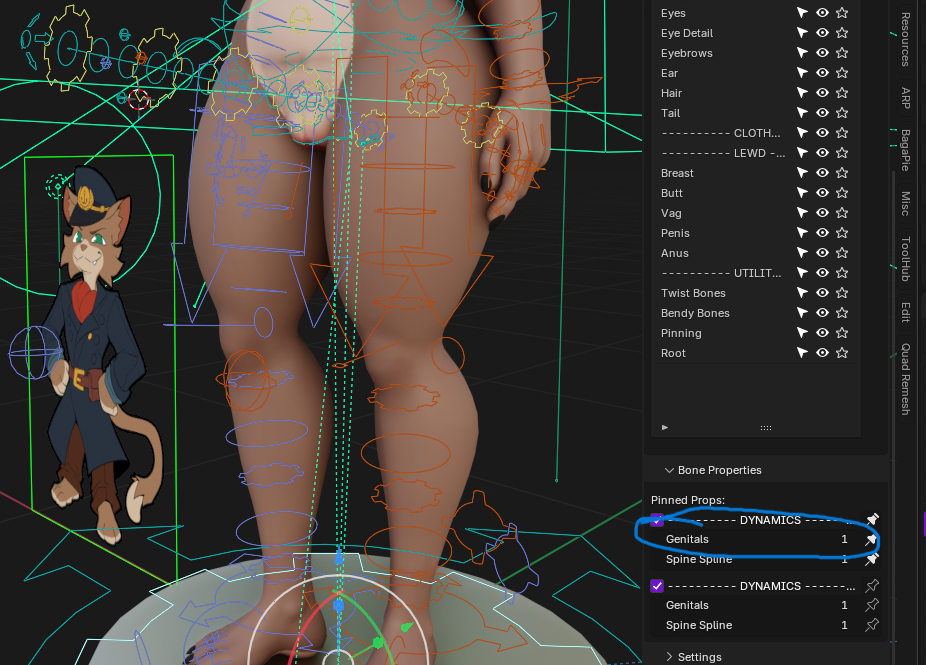Expand the Settings panel

pyautogui.click(x=669, y=657)
